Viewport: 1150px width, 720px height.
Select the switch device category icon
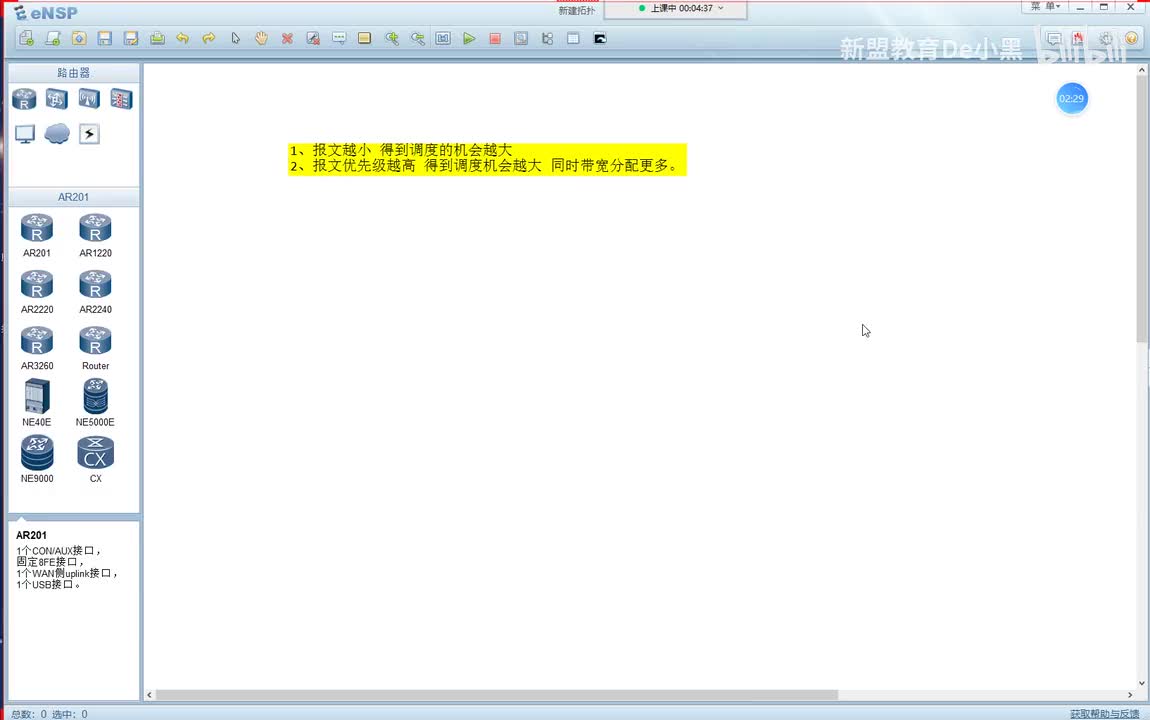(x=56, y=99)
